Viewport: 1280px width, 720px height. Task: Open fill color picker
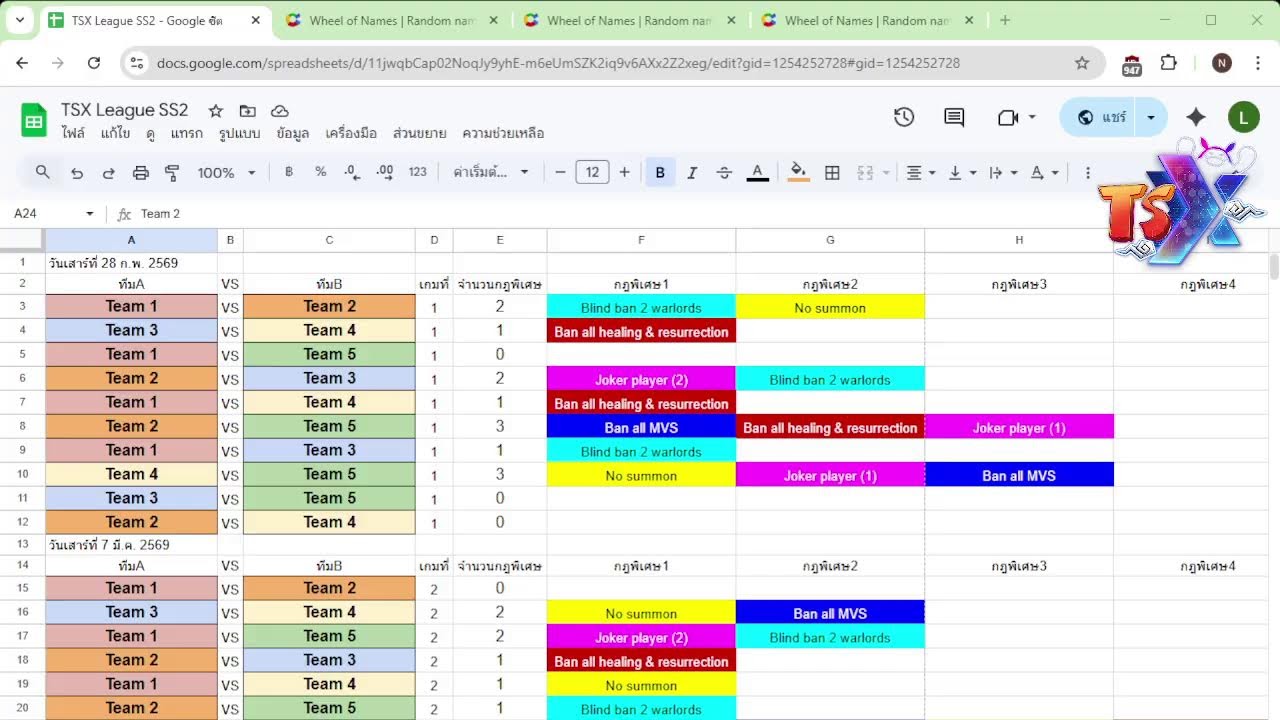(798, 173)
